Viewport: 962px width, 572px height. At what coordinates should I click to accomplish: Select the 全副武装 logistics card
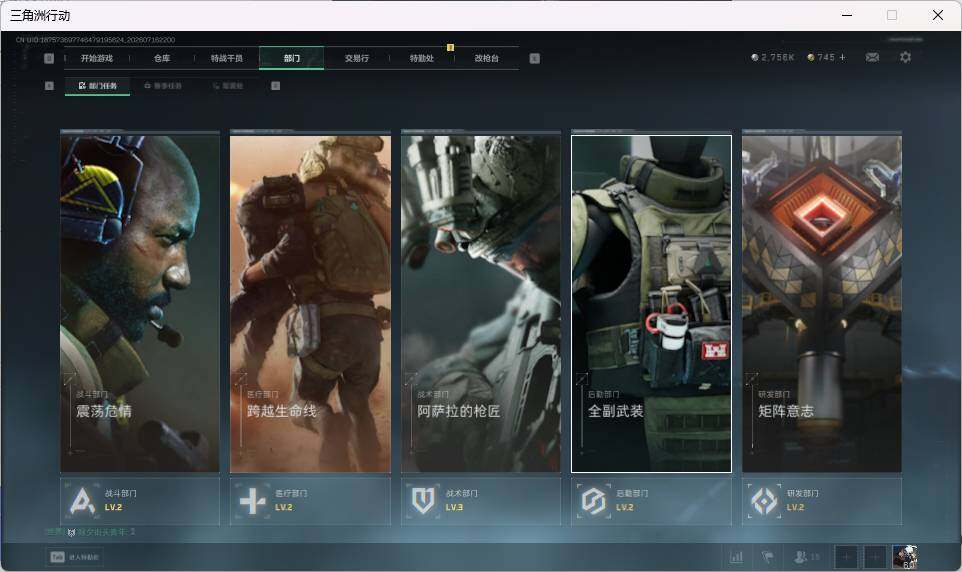pos(652,303)
